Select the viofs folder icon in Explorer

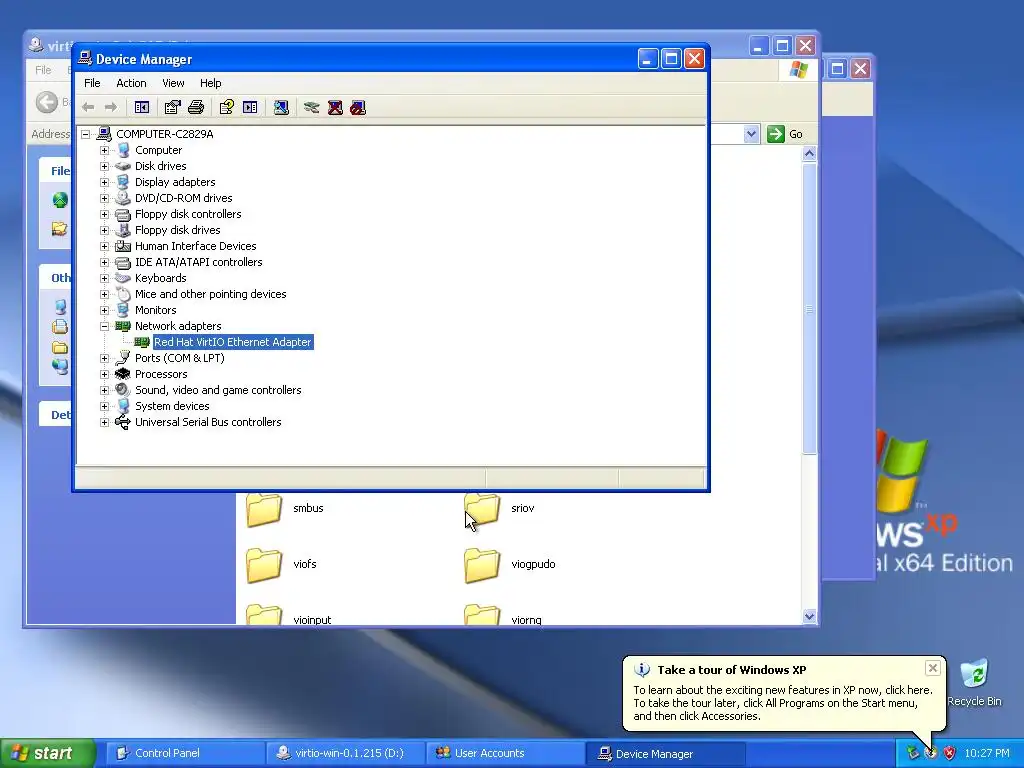tap(264, 565)
